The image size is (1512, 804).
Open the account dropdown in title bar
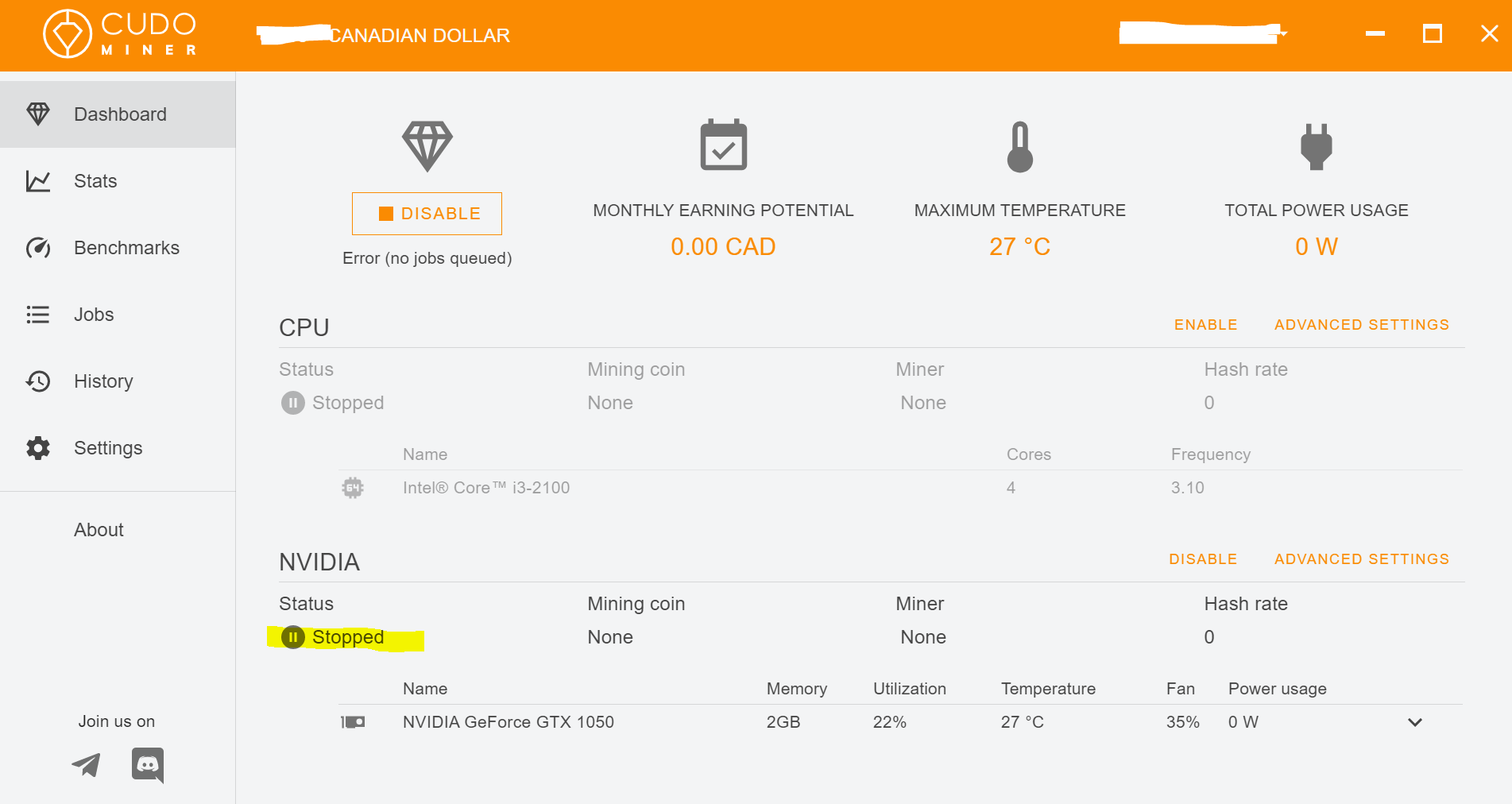pyautogui.click(x=1203, y=33)
